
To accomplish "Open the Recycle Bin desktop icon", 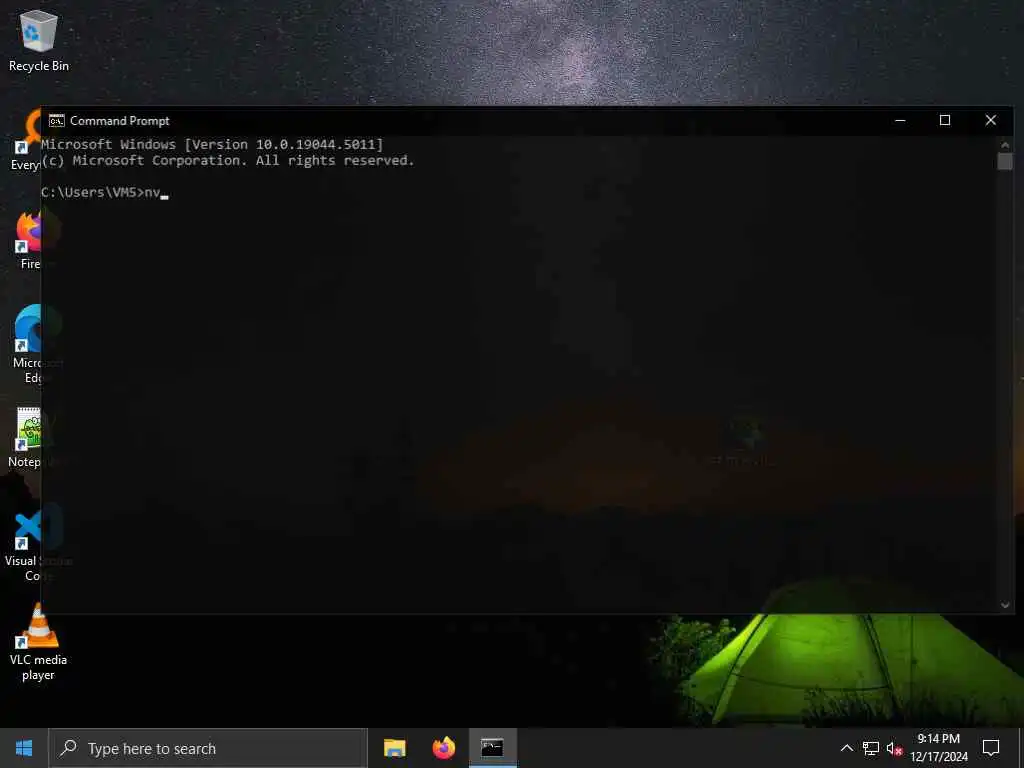I will [x=39, y=41].
